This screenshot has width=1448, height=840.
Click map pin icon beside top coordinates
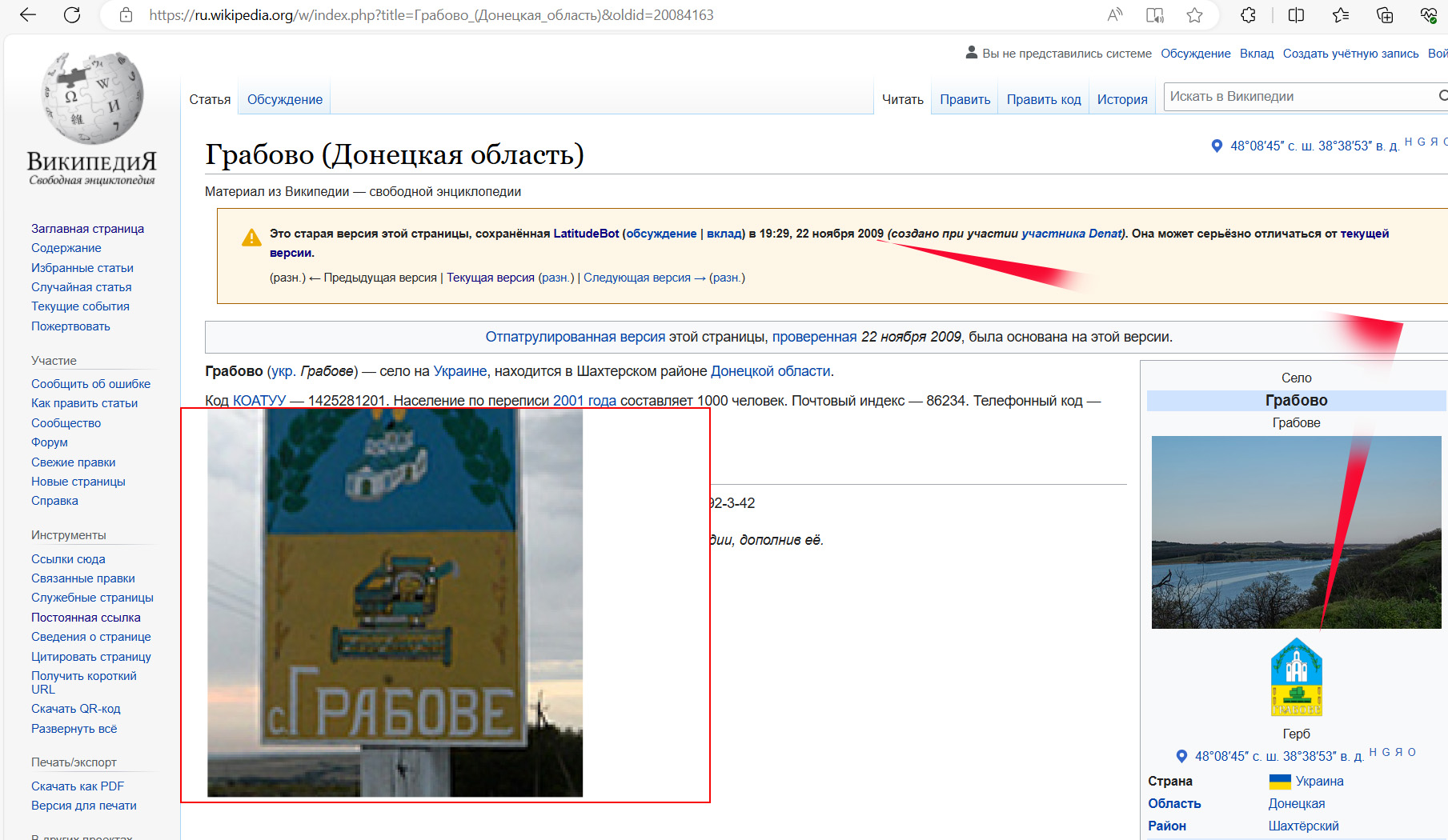(1217, 146)
